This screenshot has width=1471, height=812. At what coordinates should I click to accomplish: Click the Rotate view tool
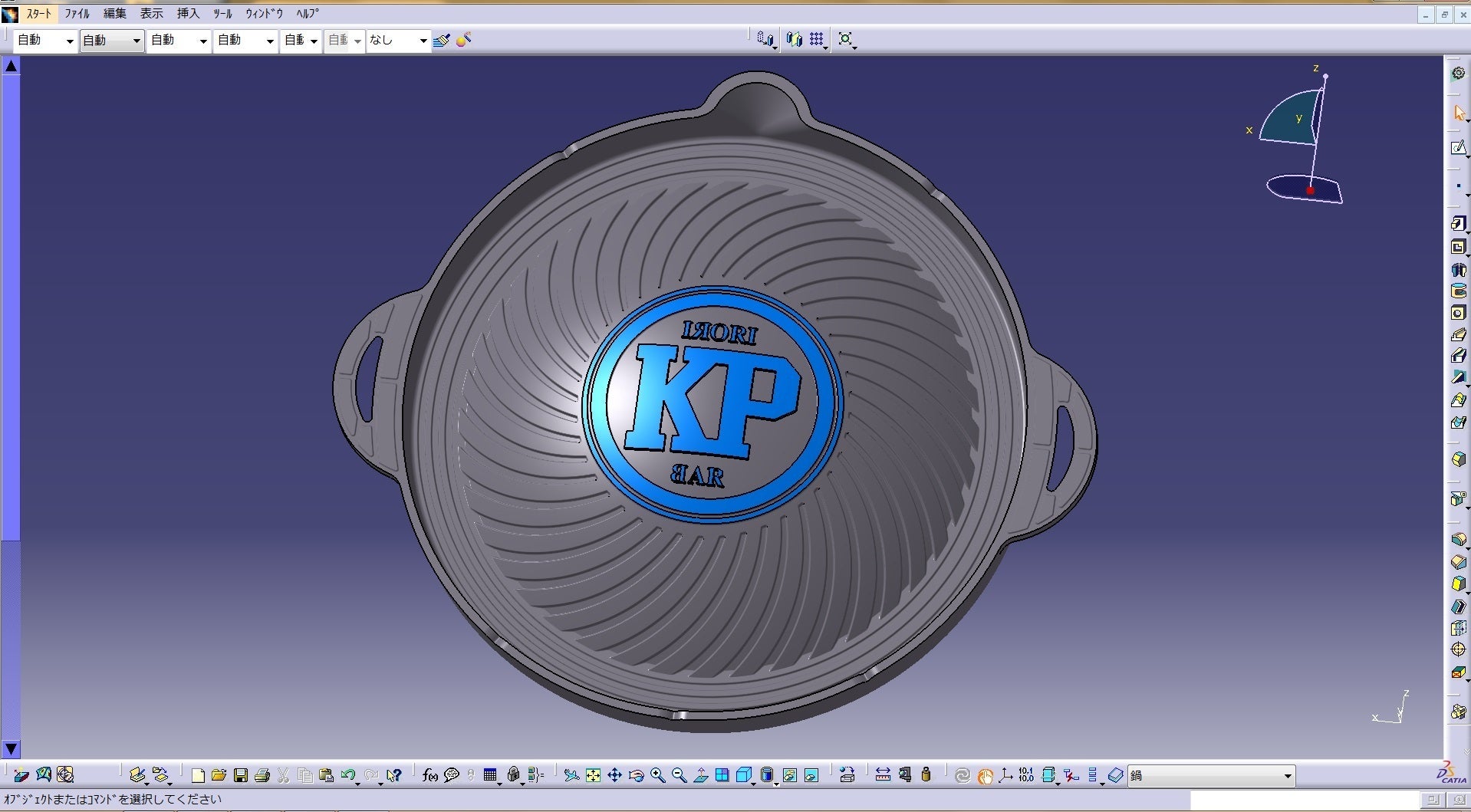pyautogui.click(x=636, y=775)
